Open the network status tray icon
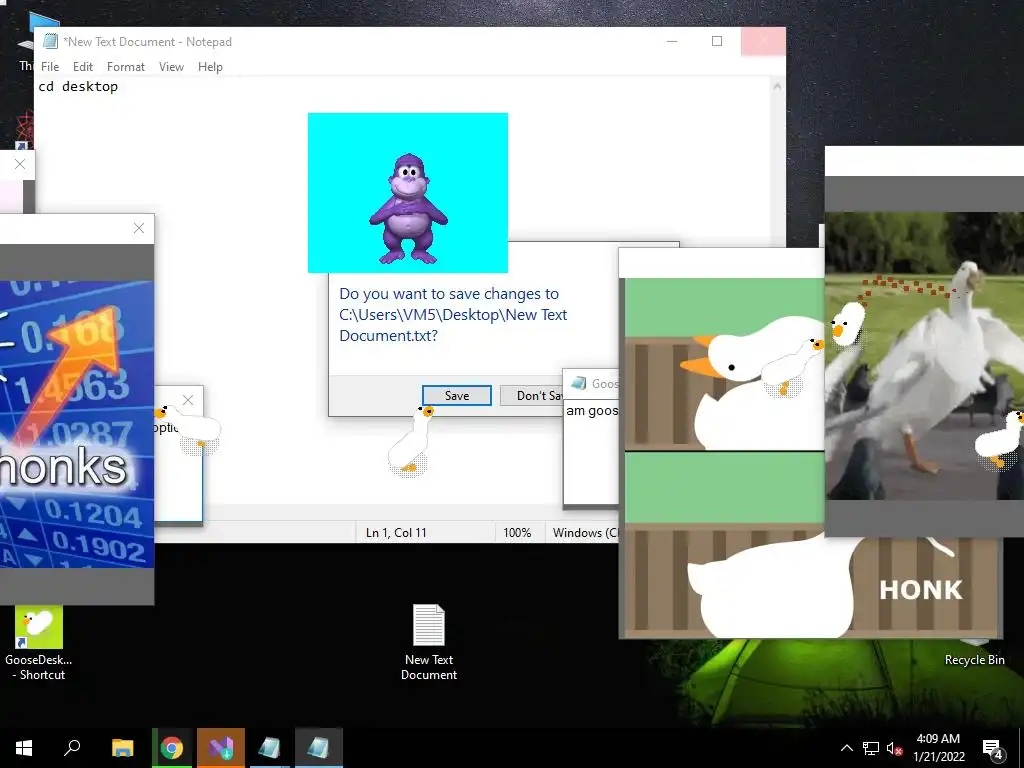This screenshot has height=768, width=1024. [x=871, y=748]
